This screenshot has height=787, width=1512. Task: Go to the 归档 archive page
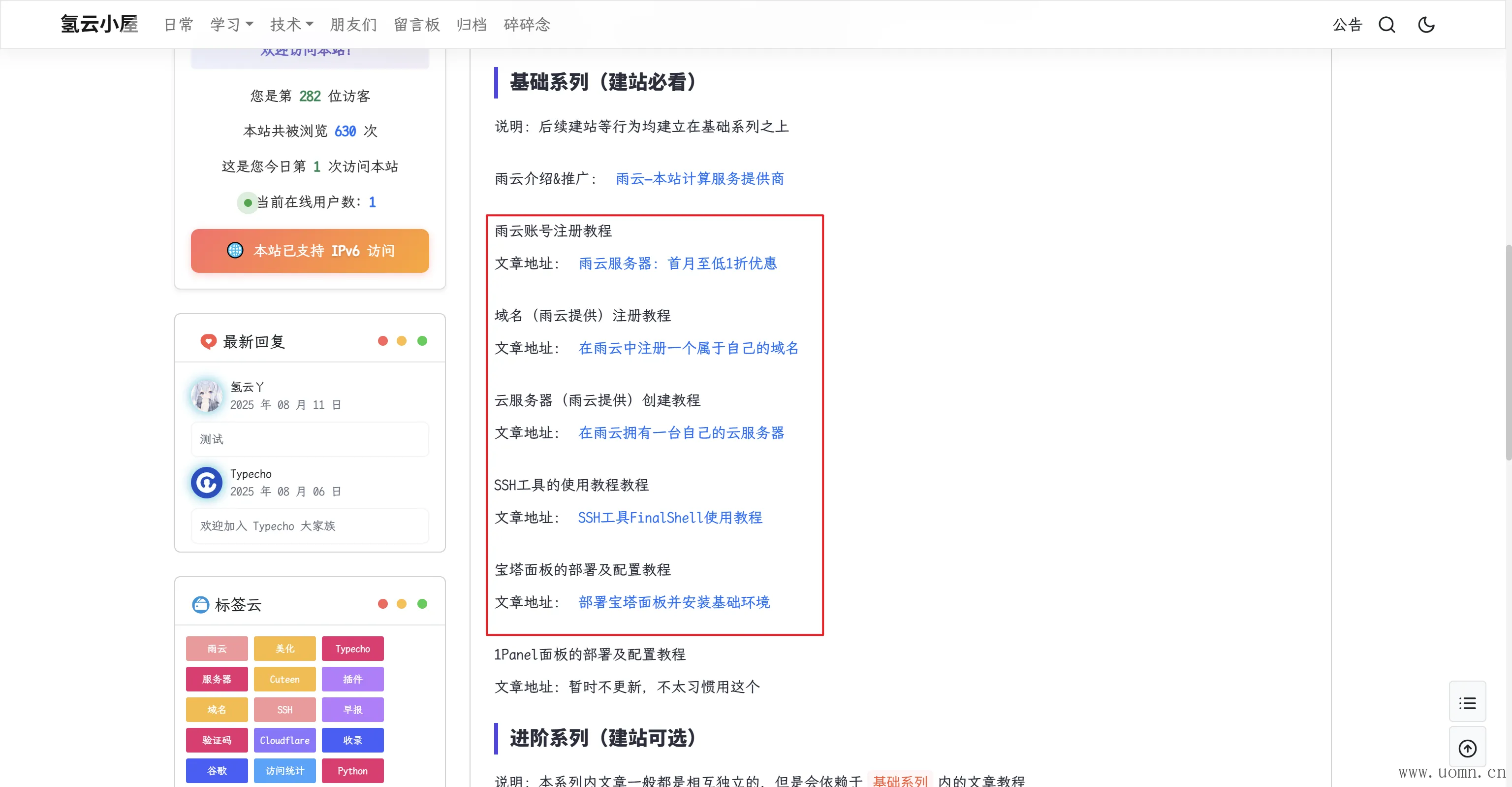pyautogui.click(x=472, y=25)
